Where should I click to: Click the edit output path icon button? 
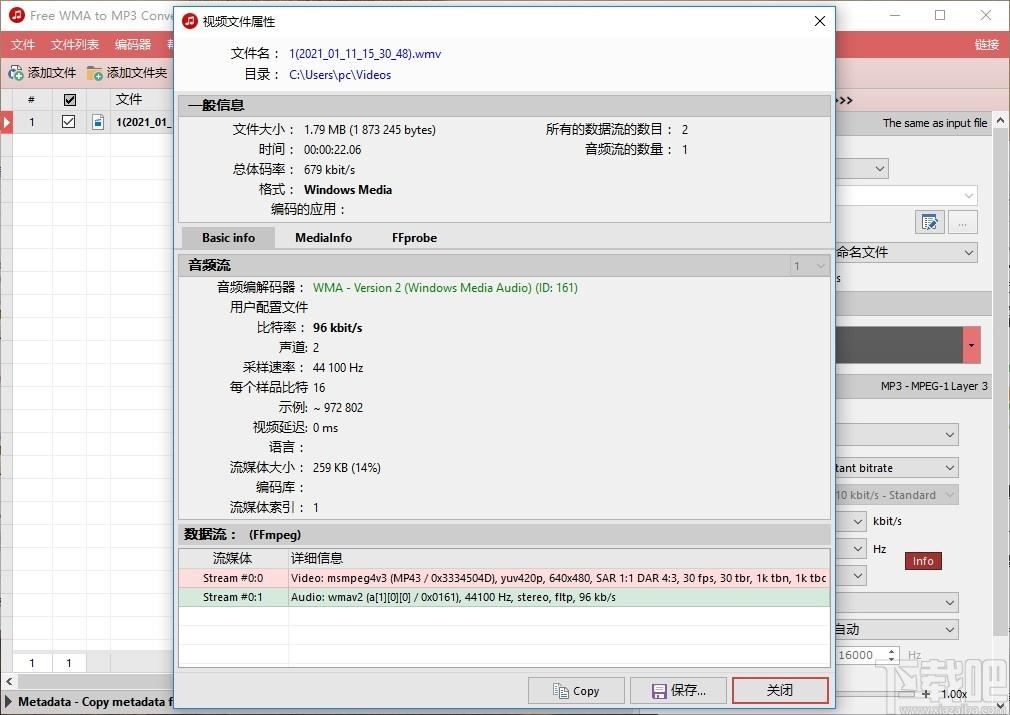tap(929, 222)
